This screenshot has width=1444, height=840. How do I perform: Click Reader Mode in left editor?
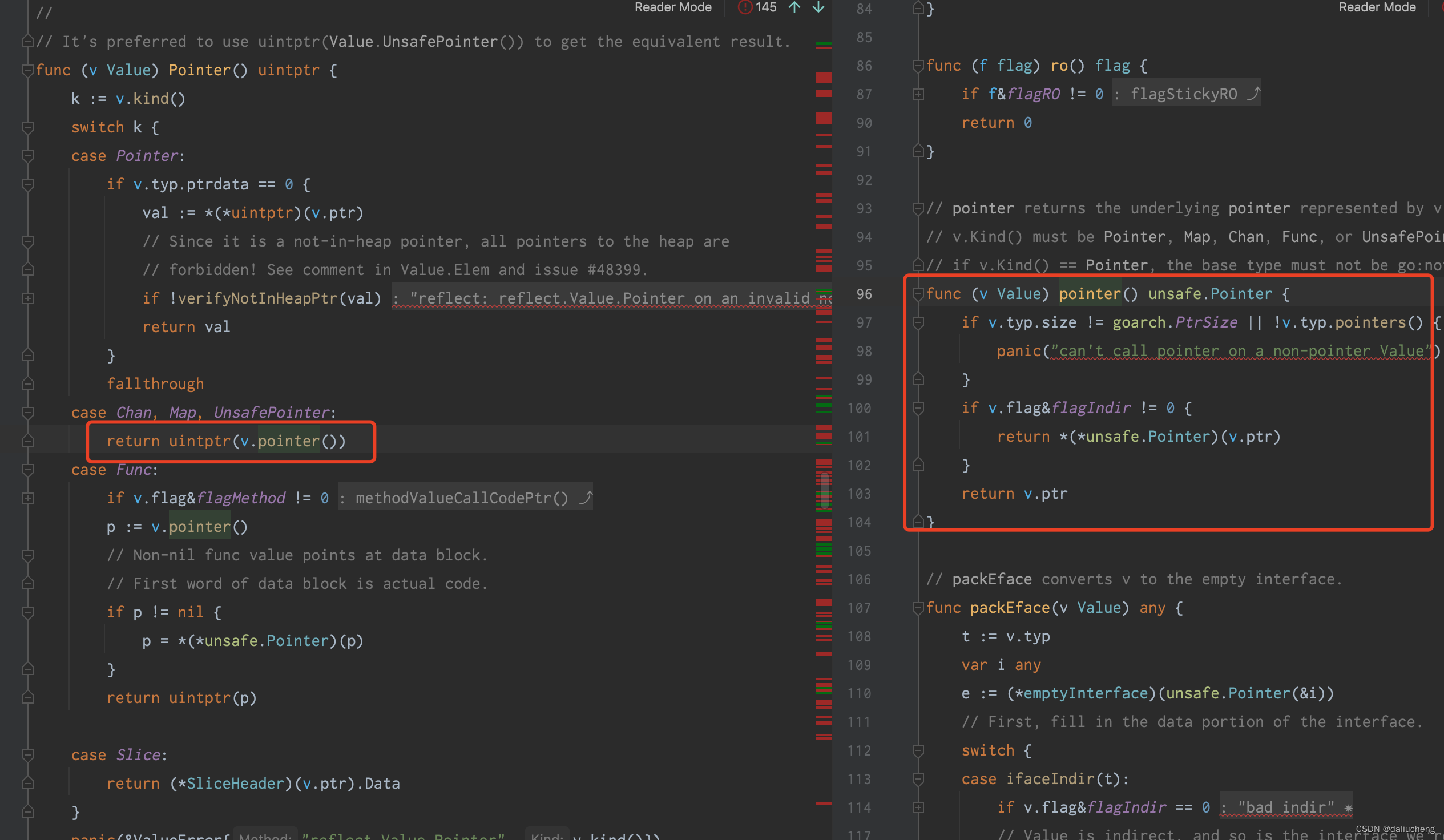(673, 7)
